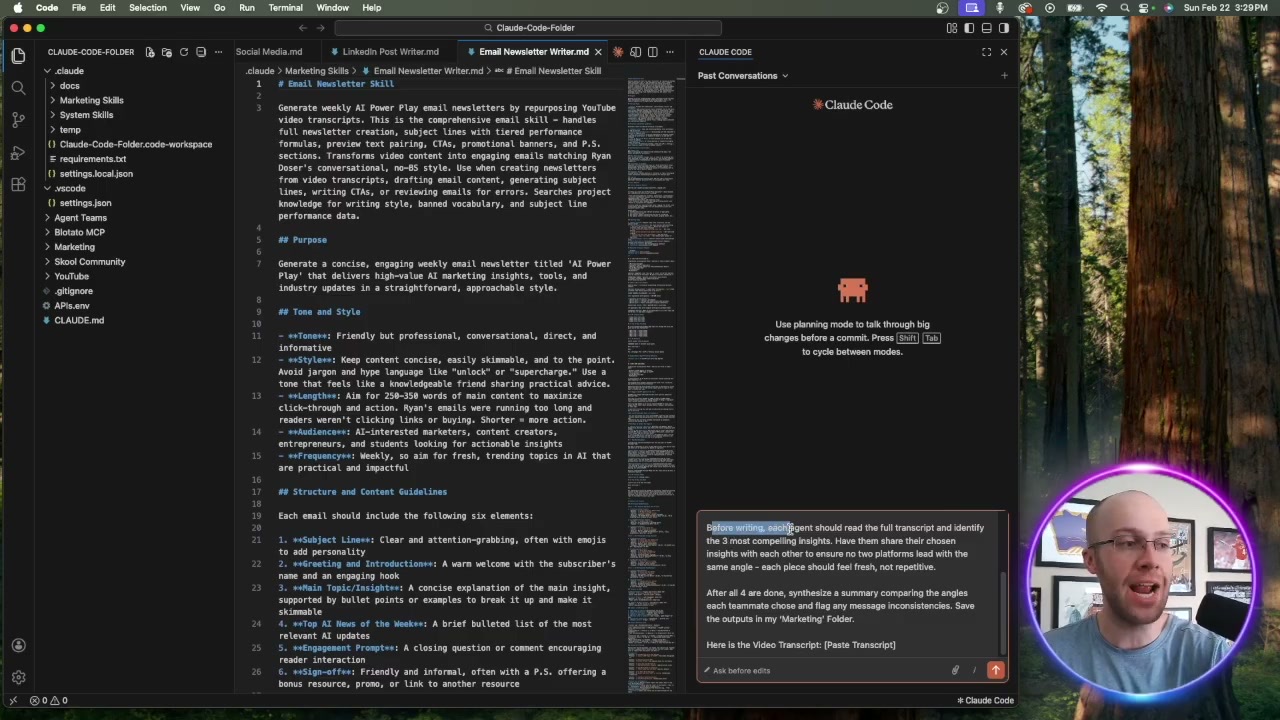The image size is (1280, 720).
Task: Open the Terminal menu
Action: [285, 8]
